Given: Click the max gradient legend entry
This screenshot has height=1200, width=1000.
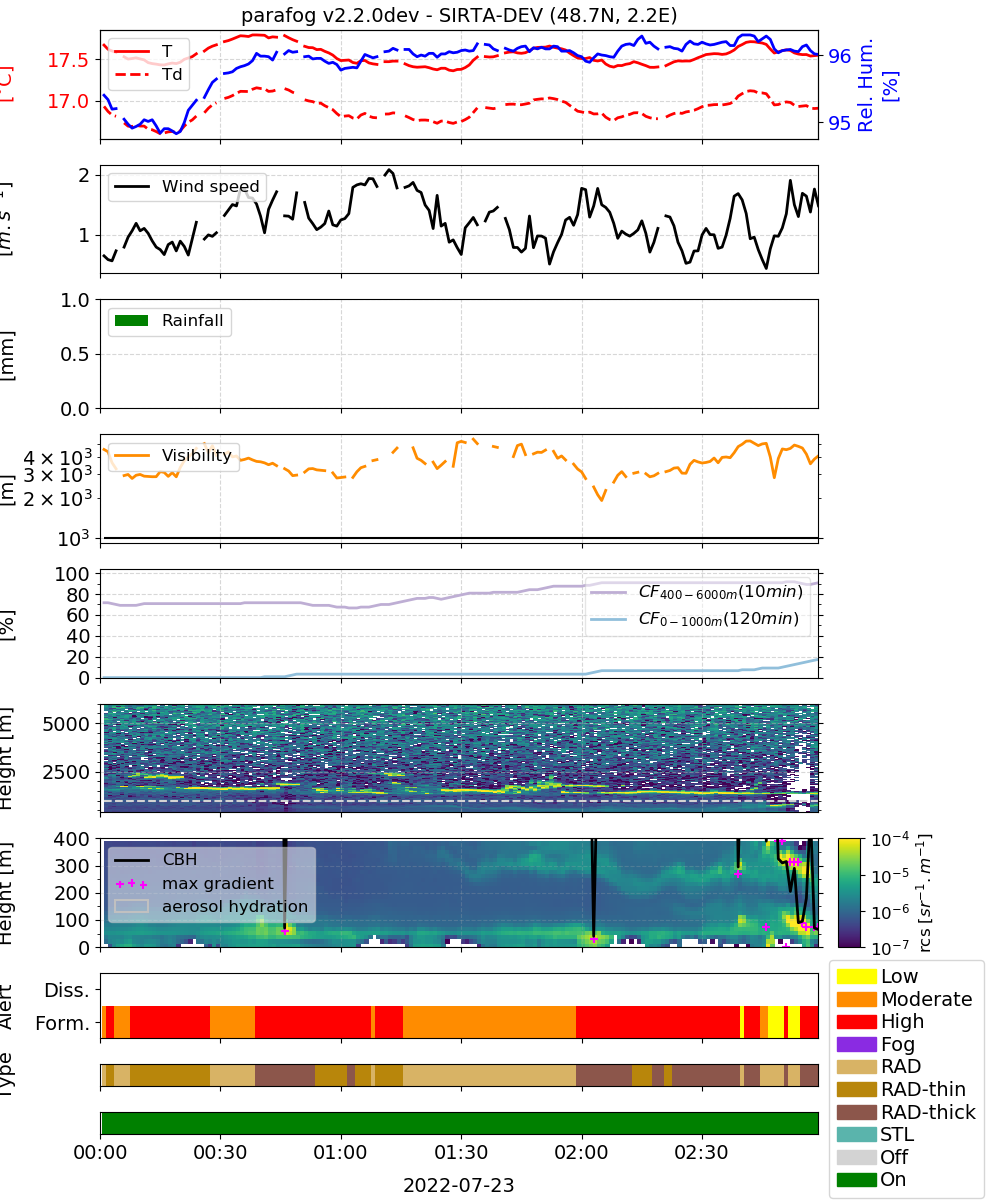Looking at the screenshot, I should [194, 884].
